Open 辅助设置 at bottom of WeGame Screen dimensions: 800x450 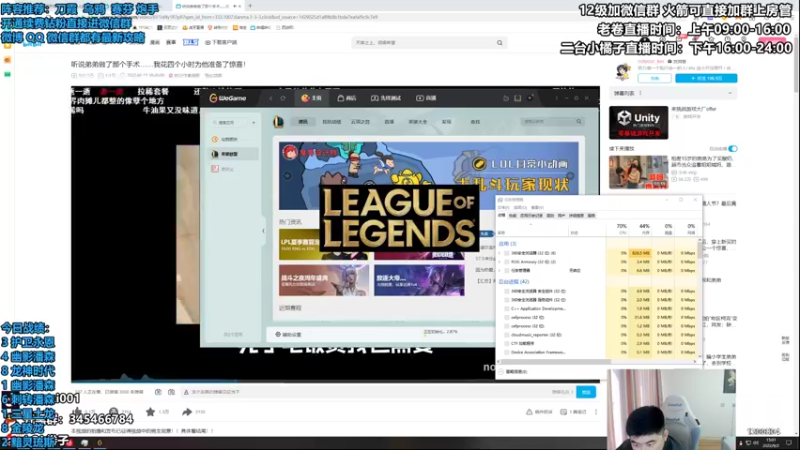pyautogui.click(x=289, y=335)
